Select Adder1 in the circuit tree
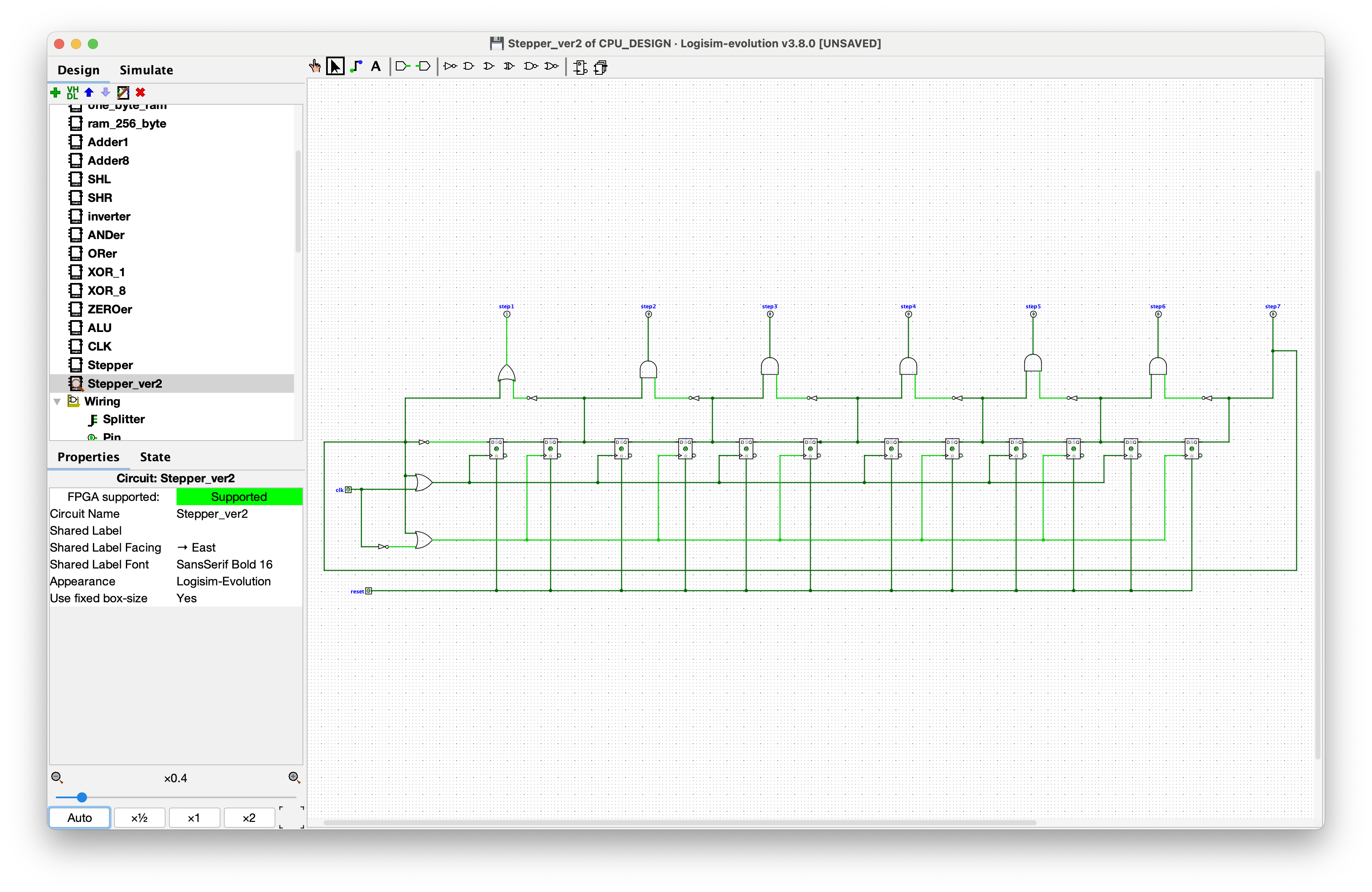 [107, 142]
